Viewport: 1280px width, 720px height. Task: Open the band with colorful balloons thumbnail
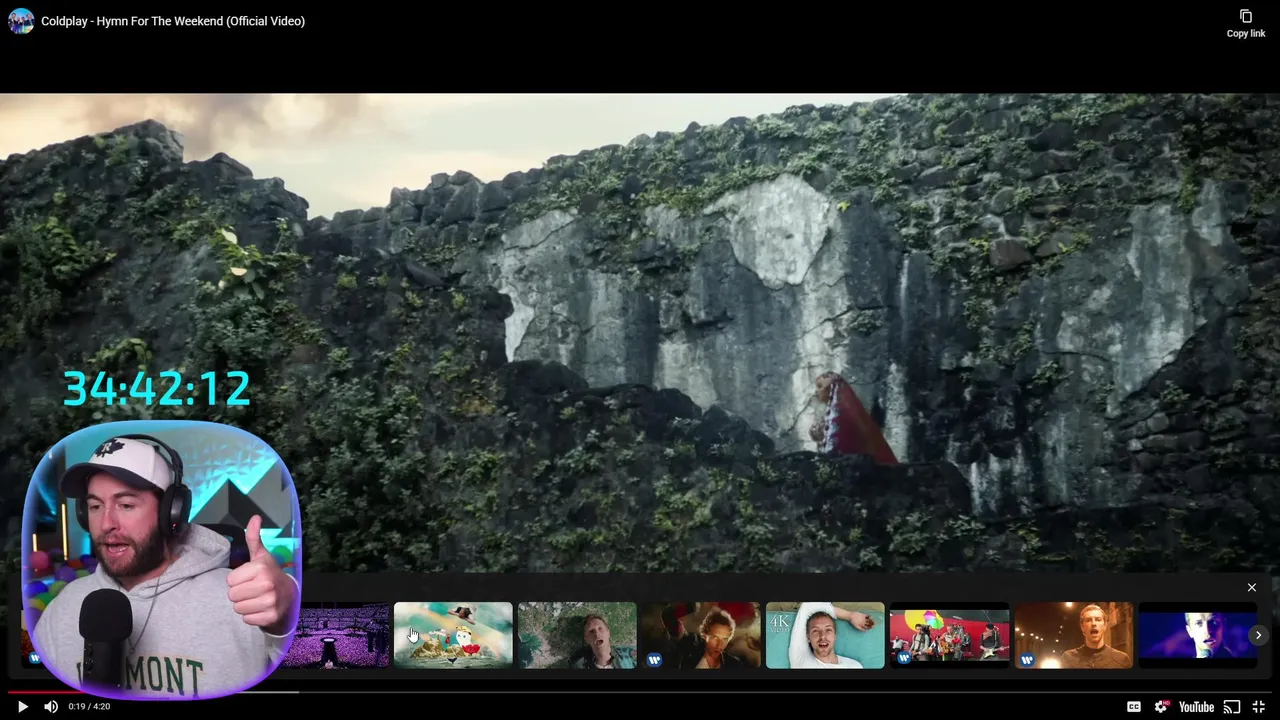pyautogui.click(x=949, y=635)
